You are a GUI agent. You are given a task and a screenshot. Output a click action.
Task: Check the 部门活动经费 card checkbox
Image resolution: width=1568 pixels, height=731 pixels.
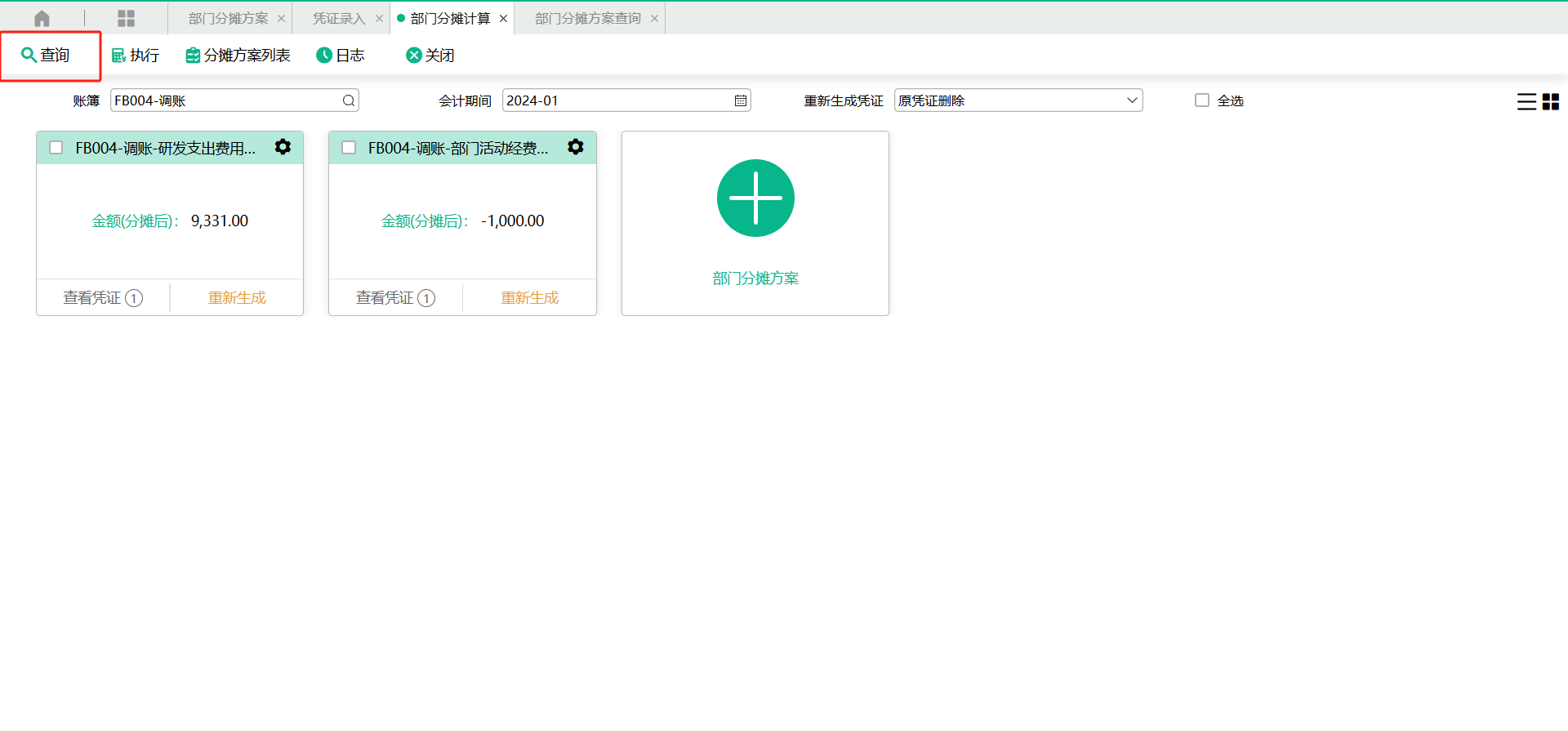click(349, 148)
